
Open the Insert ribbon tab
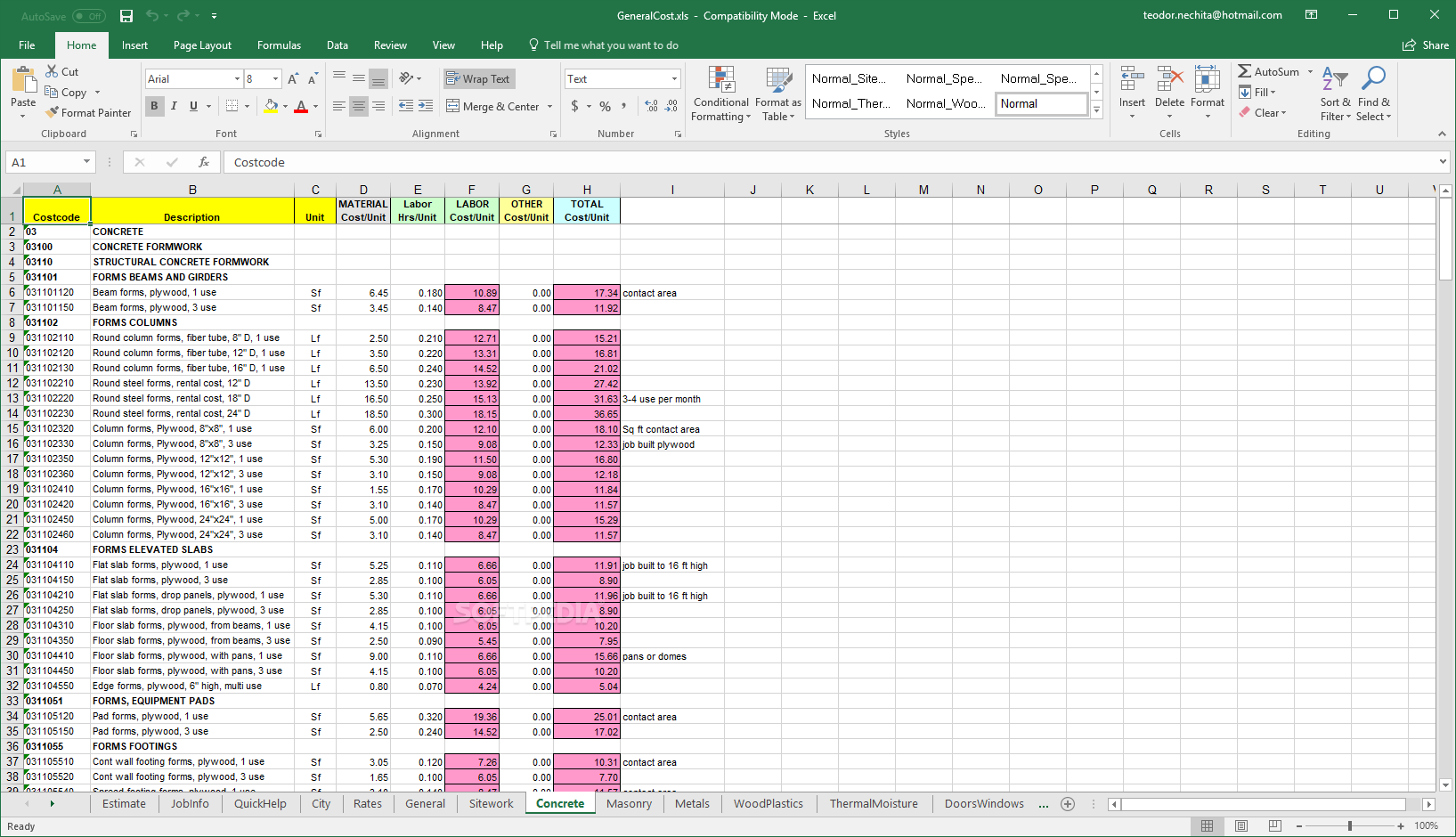click(134, 45)
